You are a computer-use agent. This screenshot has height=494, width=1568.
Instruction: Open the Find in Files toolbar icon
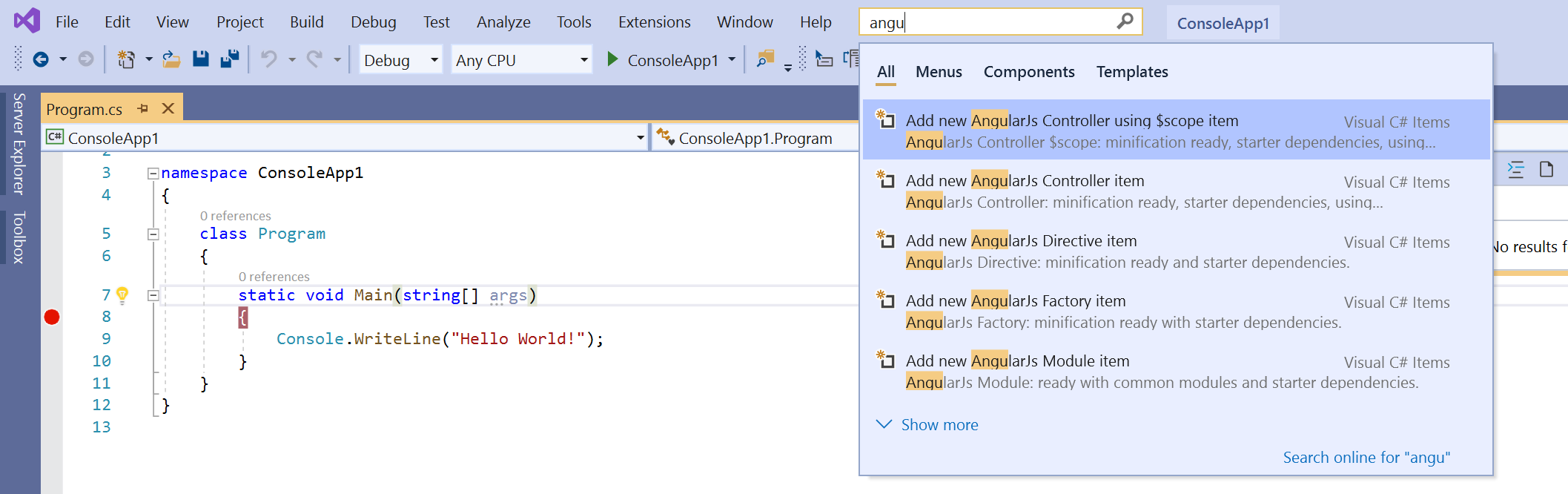pyautogui.click(x=765, y=59)
